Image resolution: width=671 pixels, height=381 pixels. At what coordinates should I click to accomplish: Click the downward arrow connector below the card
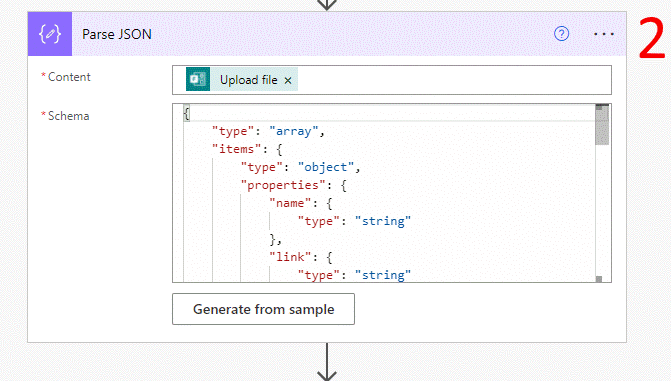click(327, 362)
